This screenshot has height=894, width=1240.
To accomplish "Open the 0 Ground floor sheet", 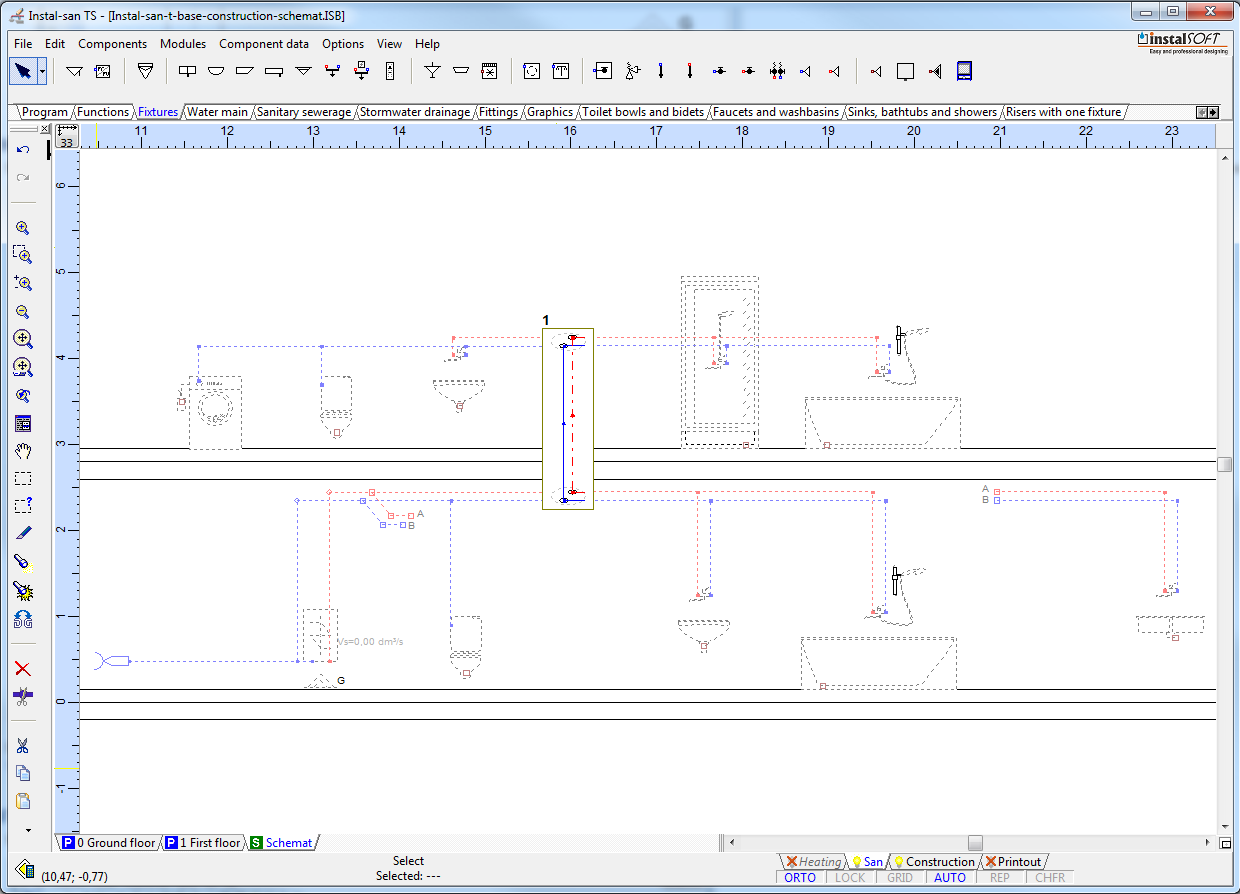I will click(x=108, y=843).
